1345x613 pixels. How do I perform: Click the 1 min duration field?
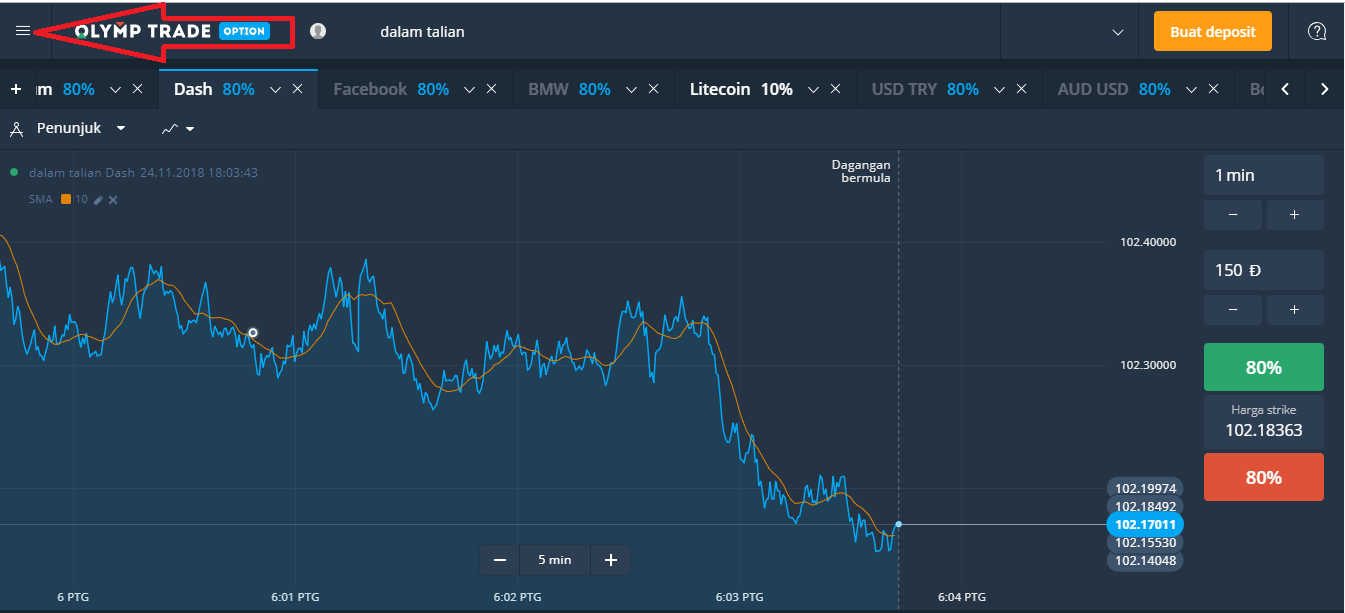point(1264,175)
